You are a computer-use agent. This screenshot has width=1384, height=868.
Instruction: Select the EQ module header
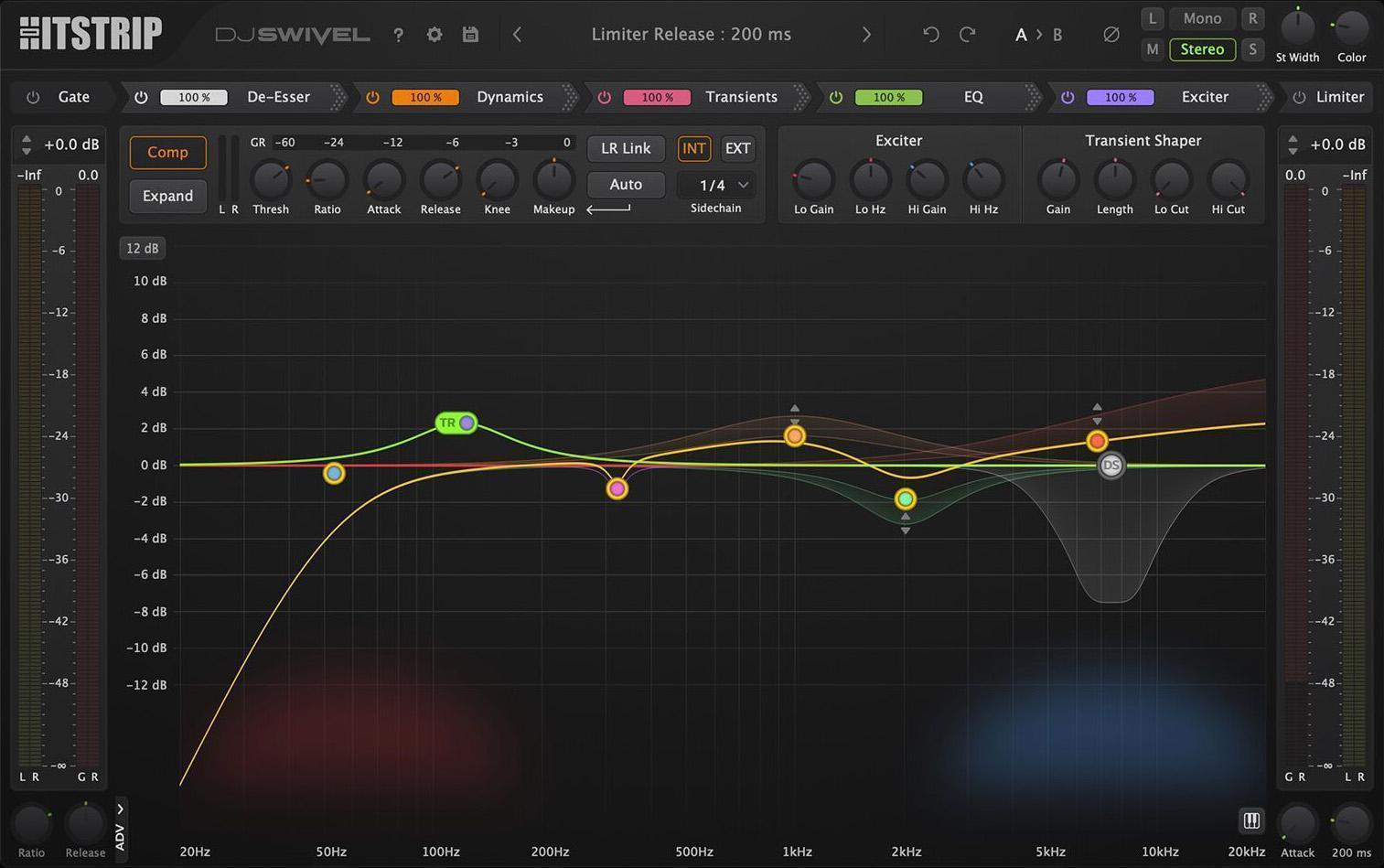pyautogui.click(x=971, y=96)
